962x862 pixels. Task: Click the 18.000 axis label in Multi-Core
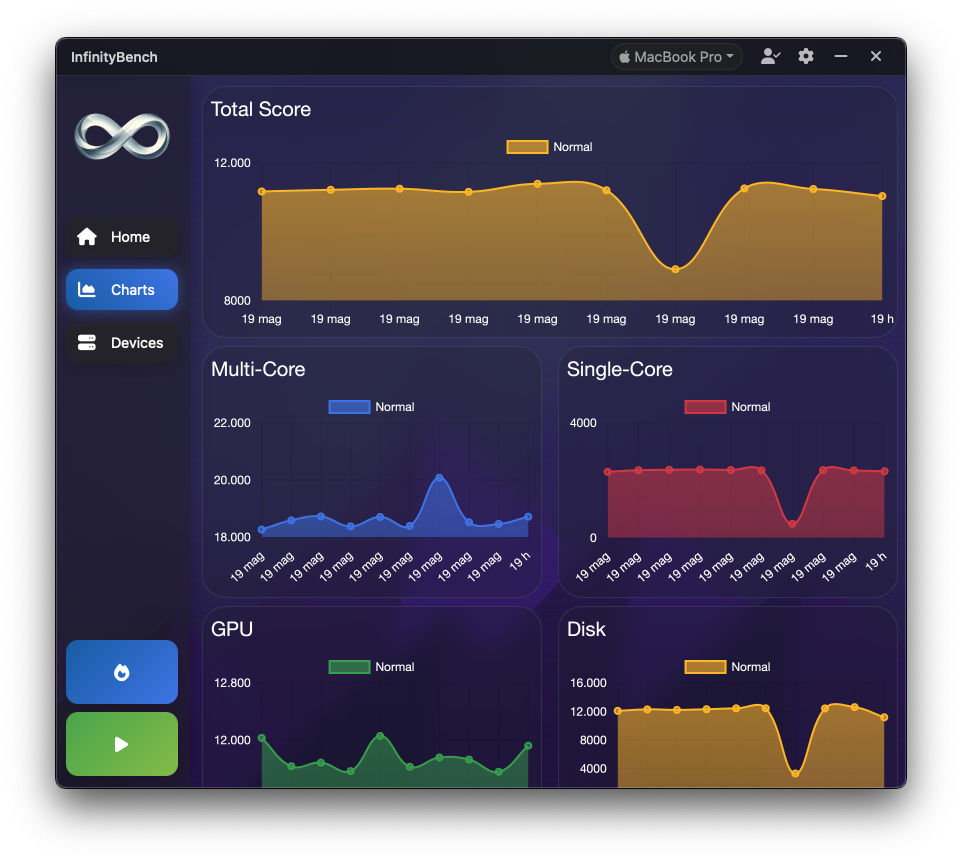(232, 537)
